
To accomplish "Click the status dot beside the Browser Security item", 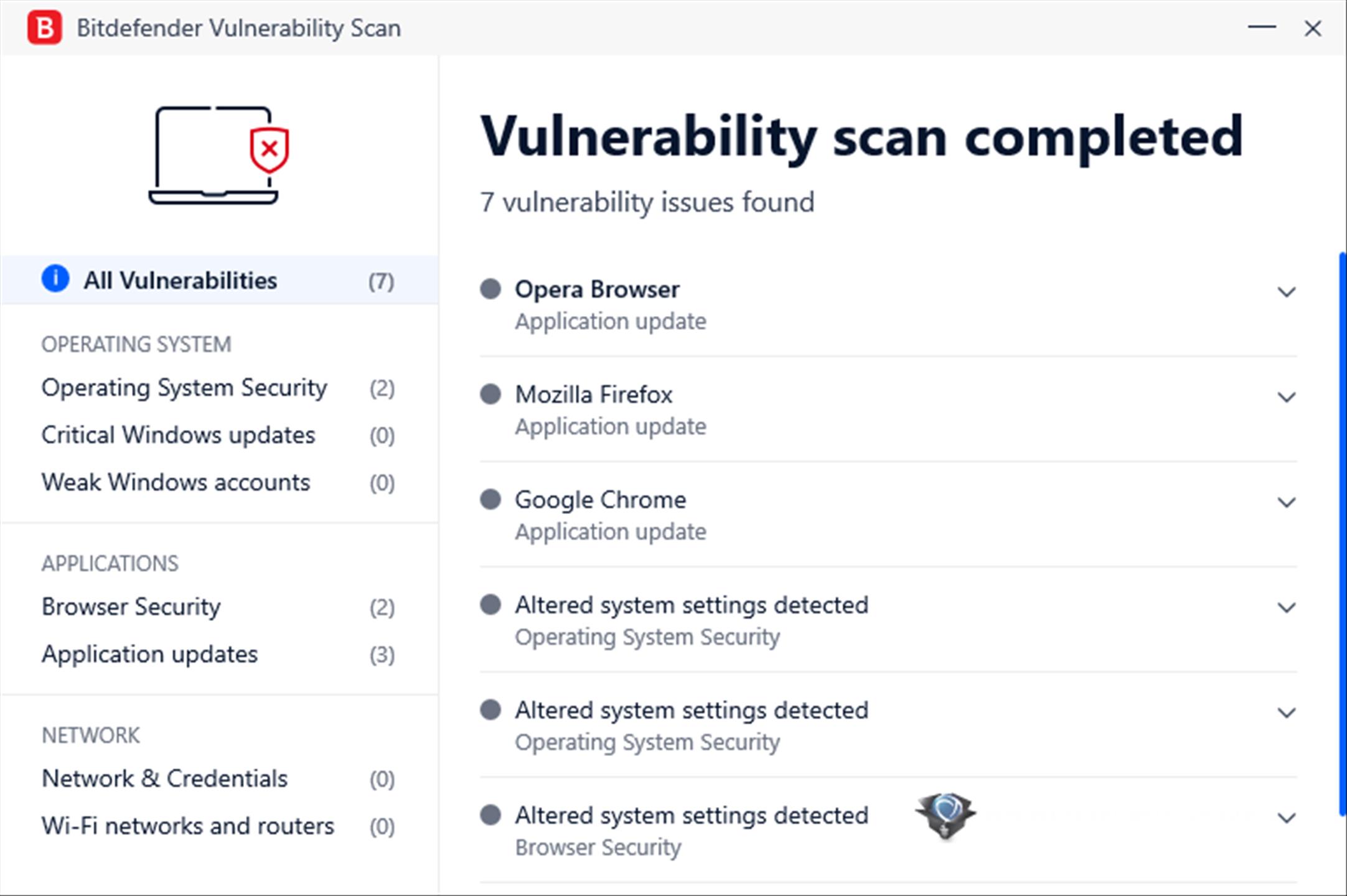I will (490, 814).
